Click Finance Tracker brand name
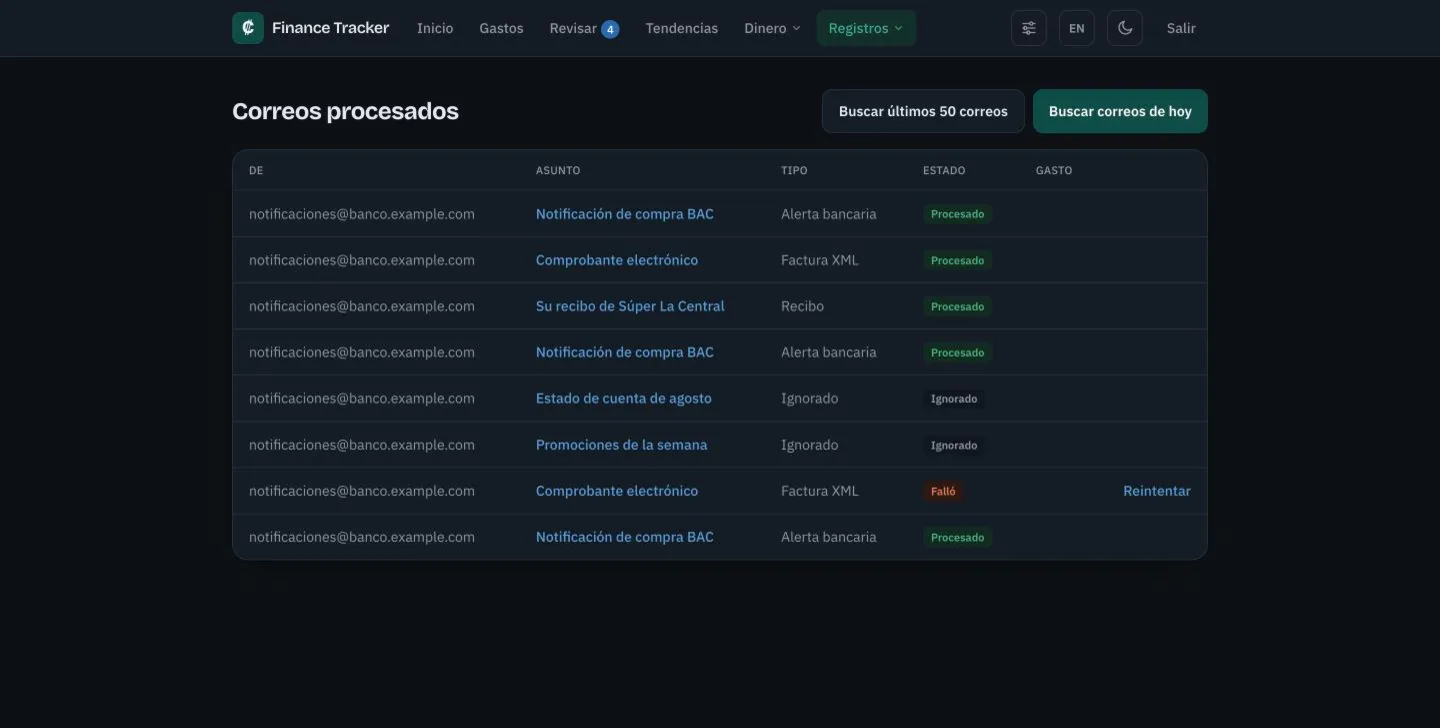 [330, 28]
